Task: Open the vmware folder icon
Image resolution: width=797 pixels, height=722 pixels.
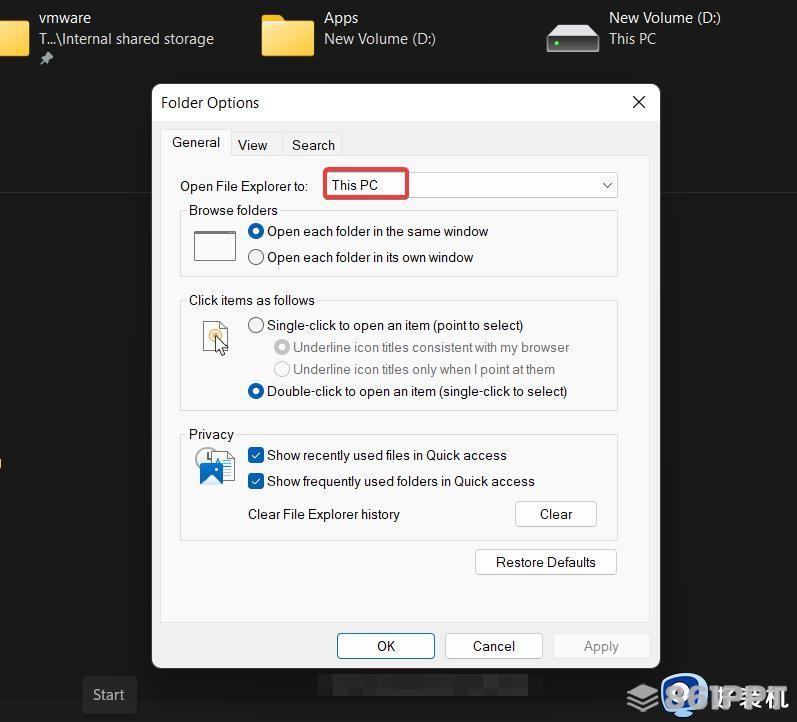Action: tap(14, 37)
